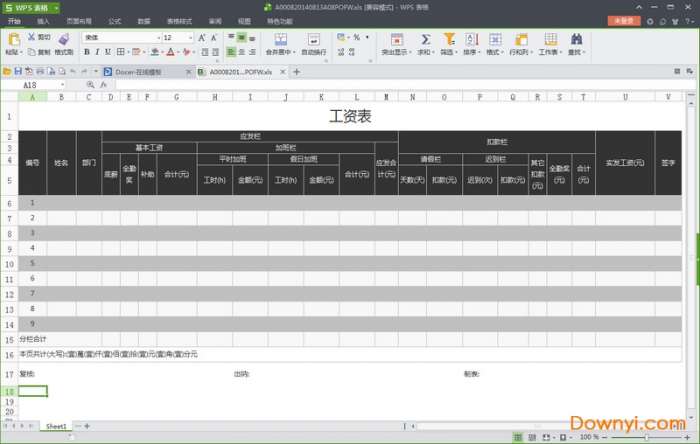Toggle align text left
The image size is (700, 444).
(x=231, y=52)
